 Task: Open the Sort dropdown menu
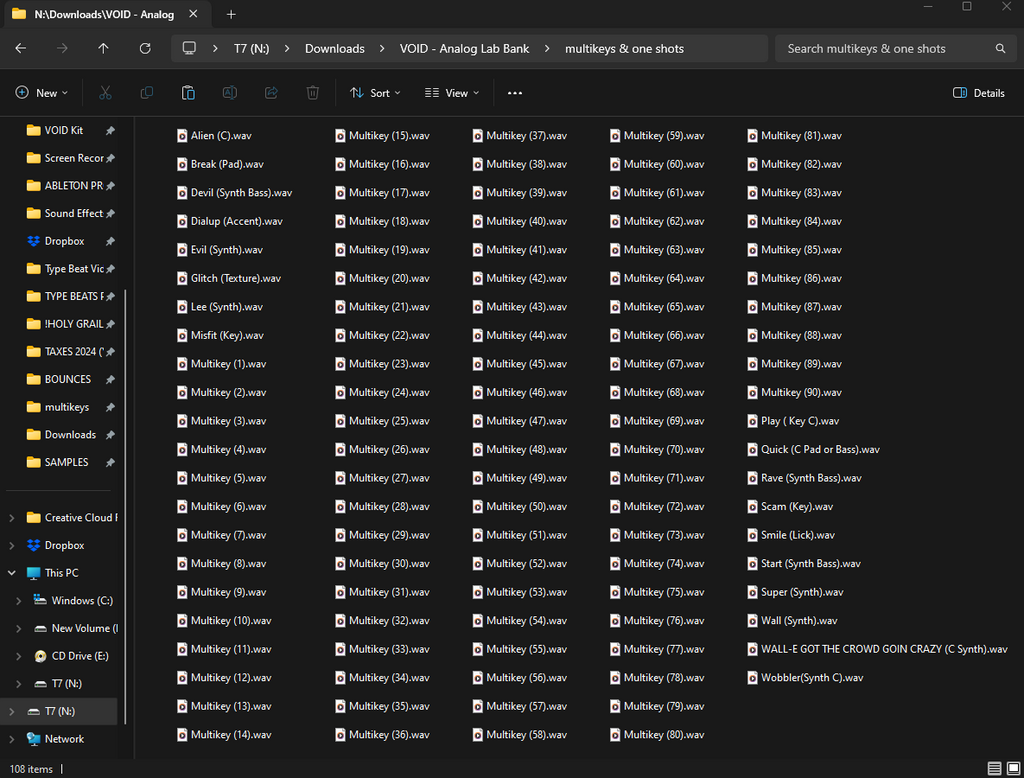point(375,93)
